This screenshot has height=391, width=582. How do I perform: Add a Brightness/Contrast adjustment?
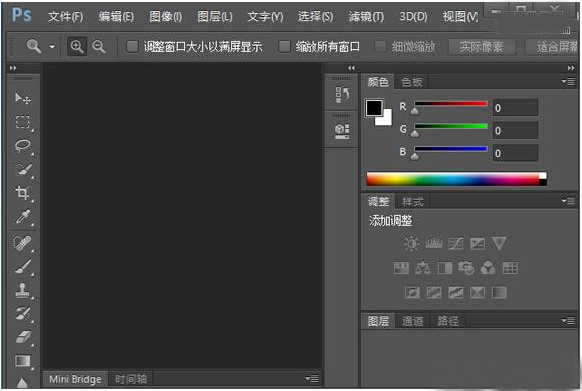click(411, 244)
